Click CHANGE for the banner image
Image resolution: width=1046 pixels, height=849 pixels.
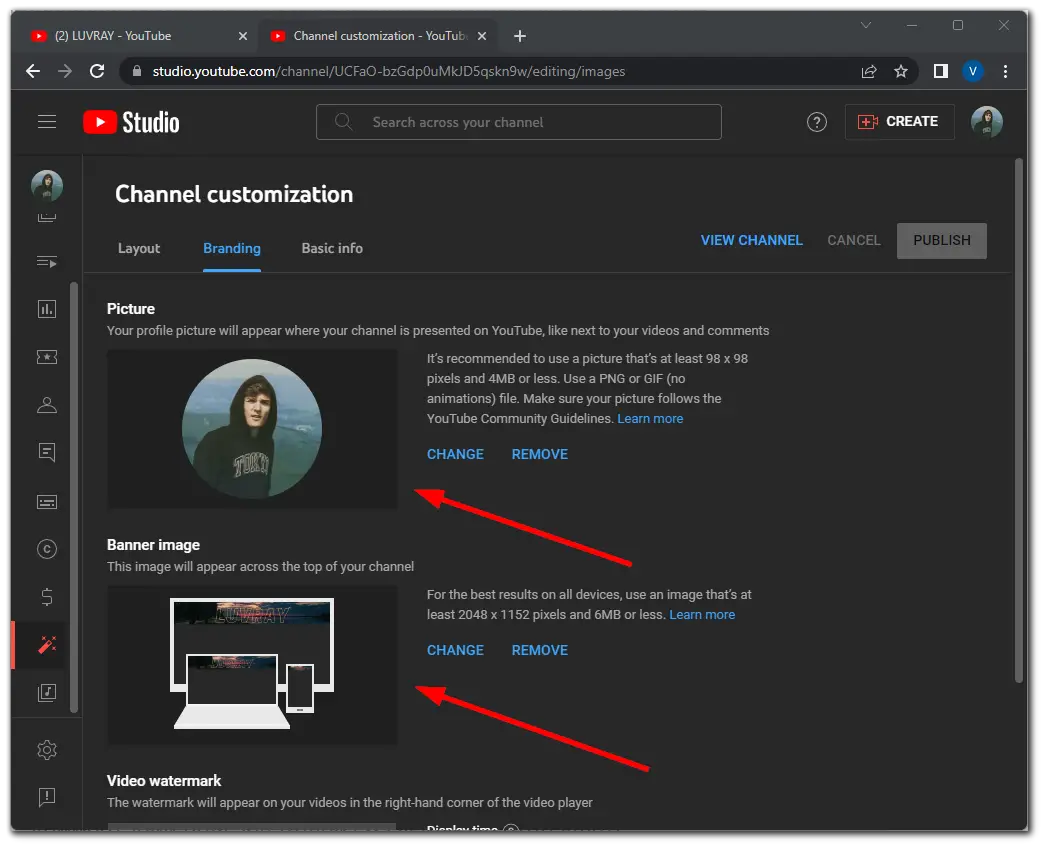(x=455, y=650)
